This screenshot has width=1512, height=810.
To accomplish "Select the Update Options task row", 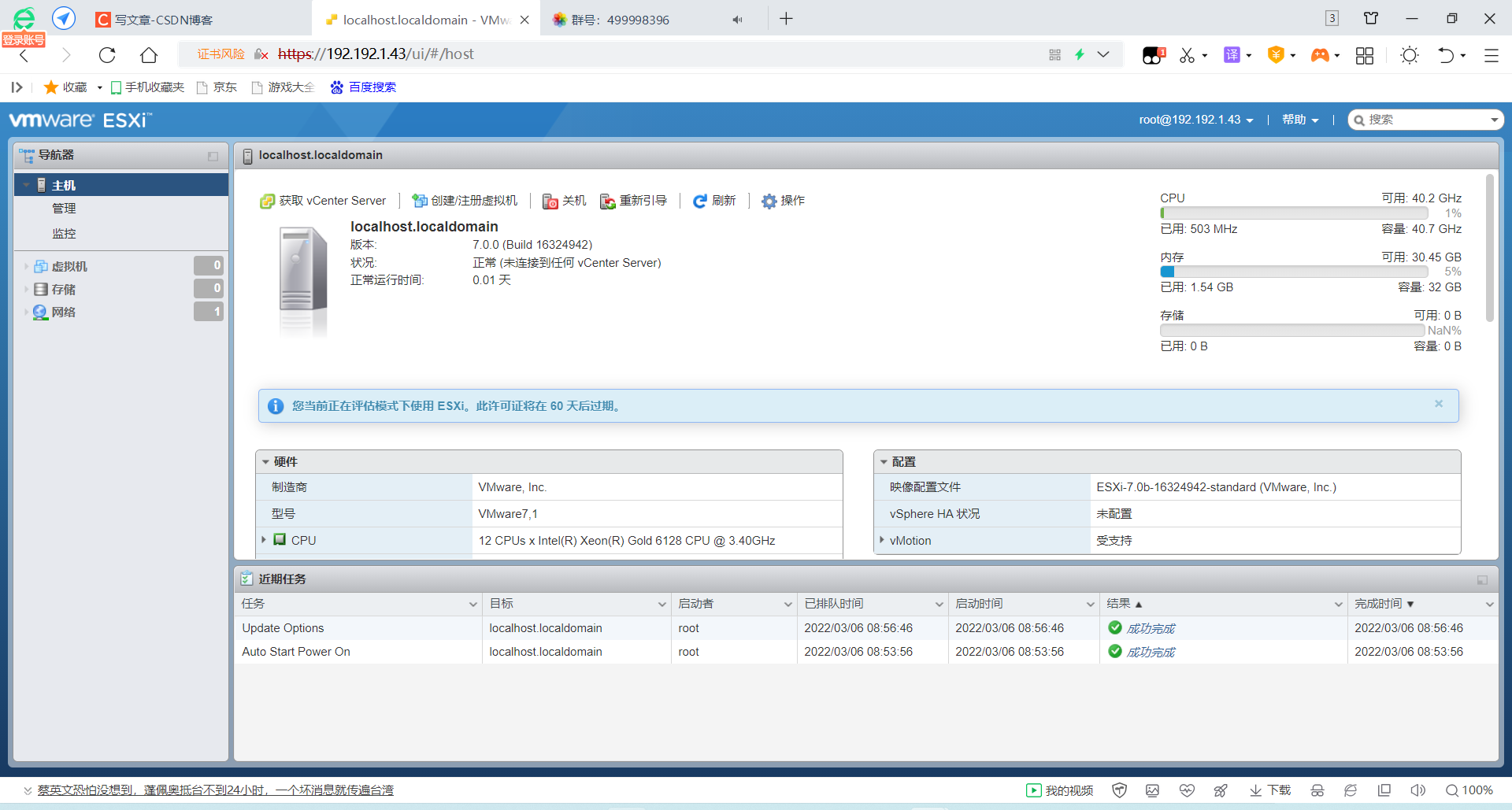I will tap(866, 628).
